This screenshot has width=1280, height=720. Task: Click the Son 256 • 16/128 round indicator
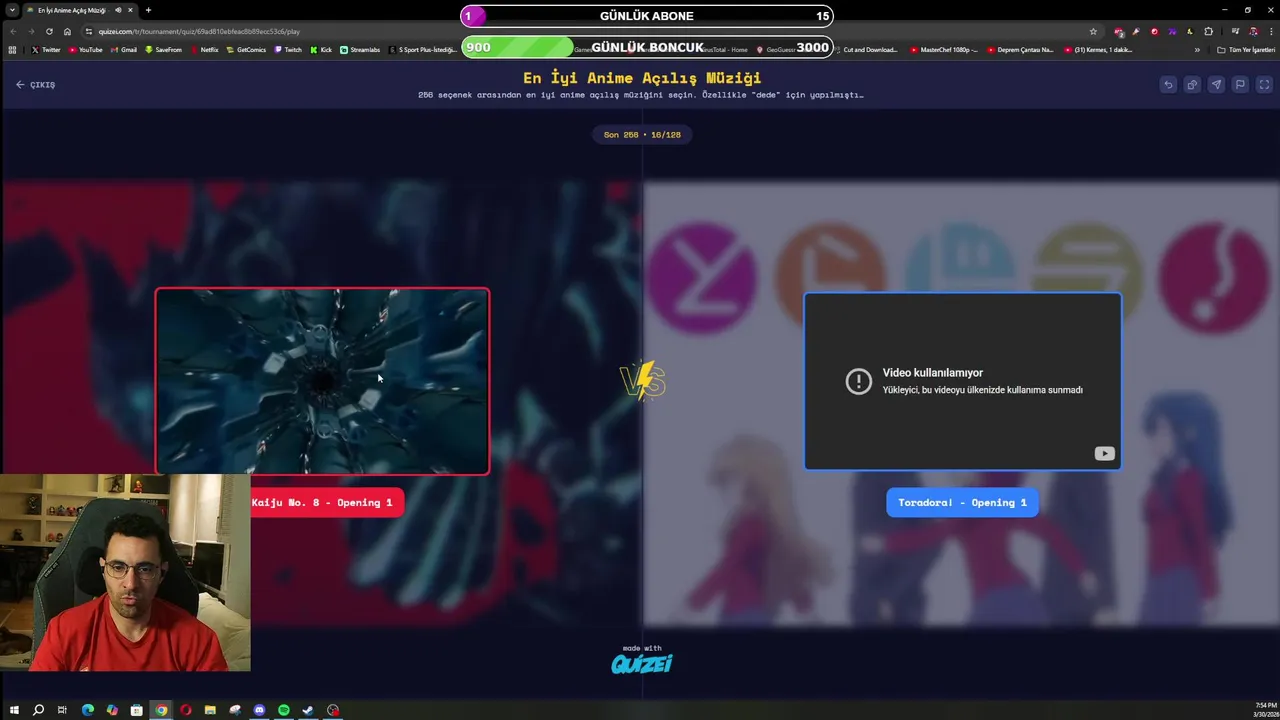[642, 134]
